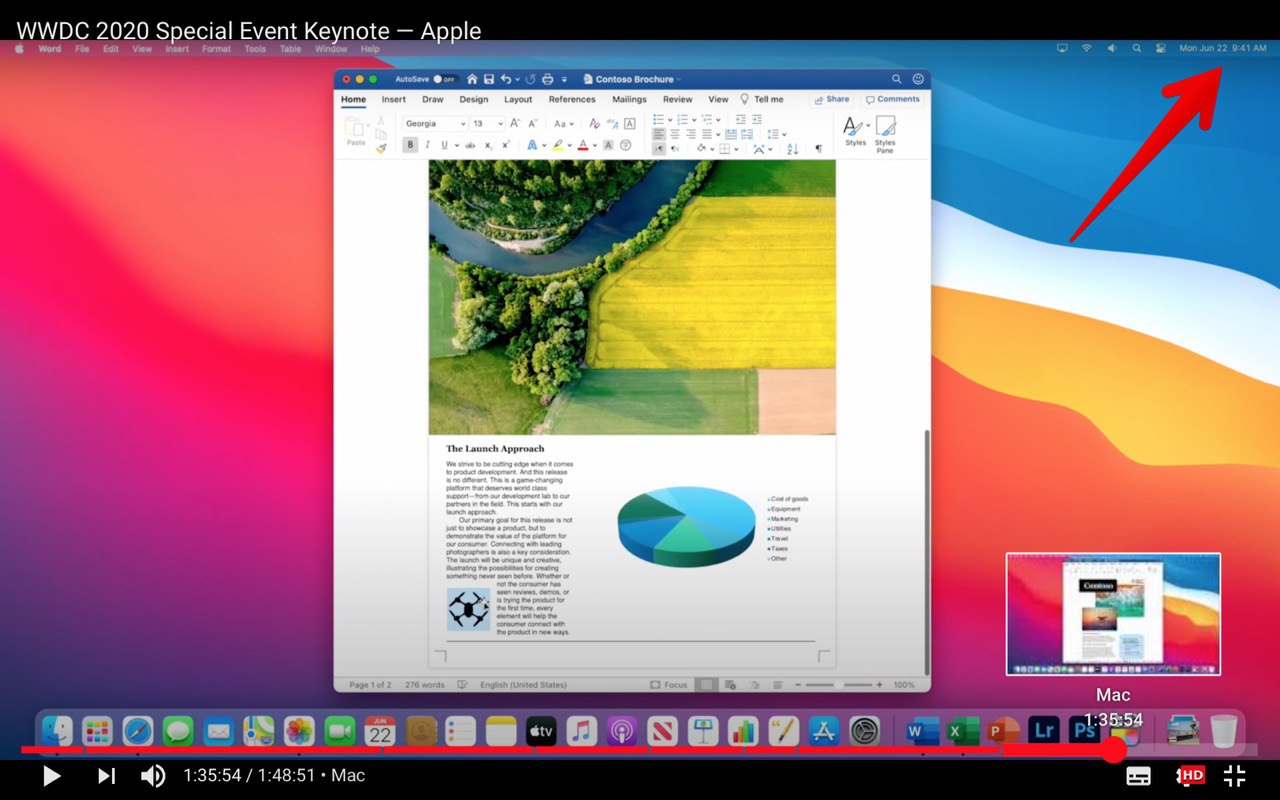
Task: Click the Tell me search field
Action: tap(762, 99)
